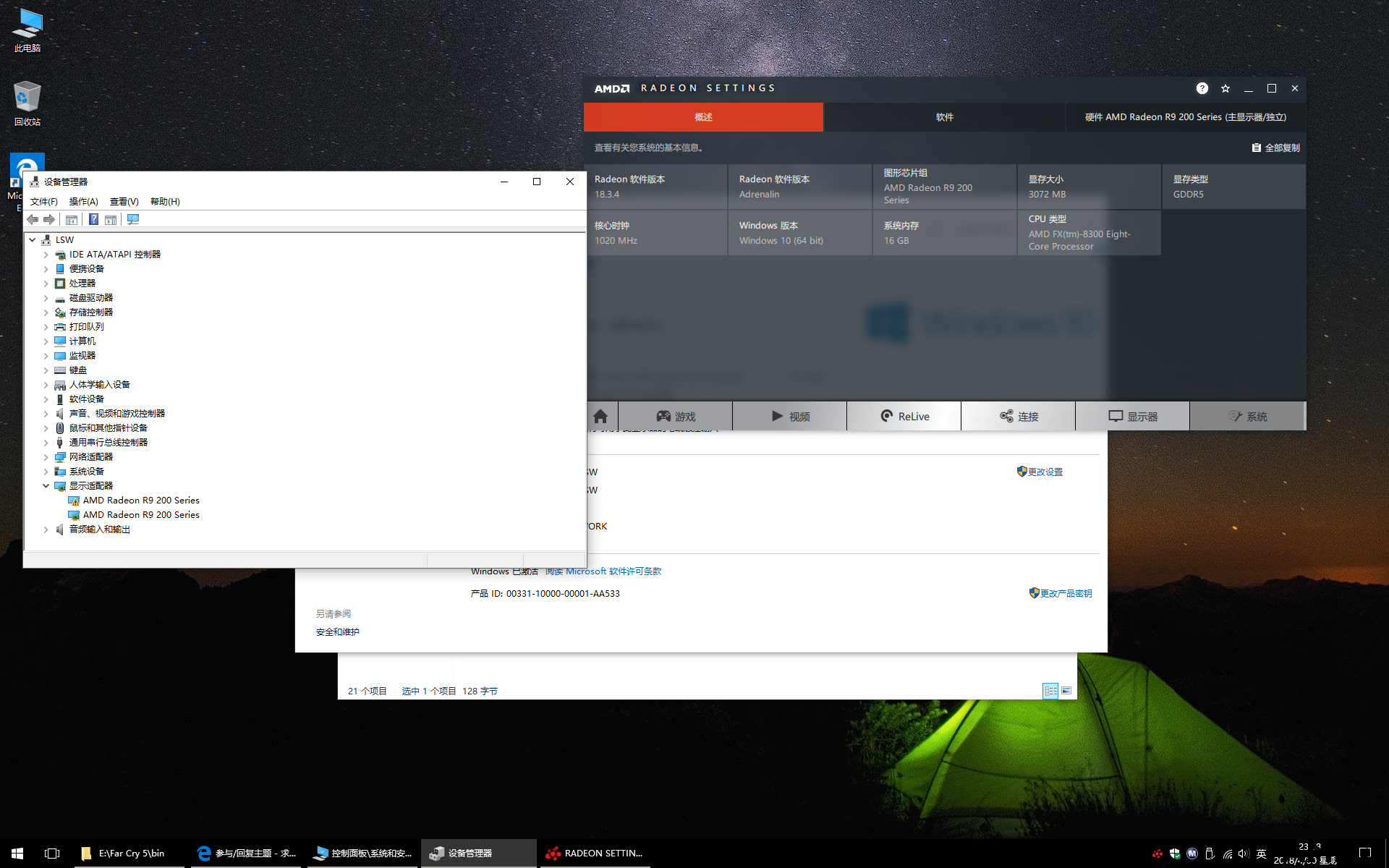
Task: Click the Radeon 软件版本 18.3.4 tile
Action: (655, 187)
